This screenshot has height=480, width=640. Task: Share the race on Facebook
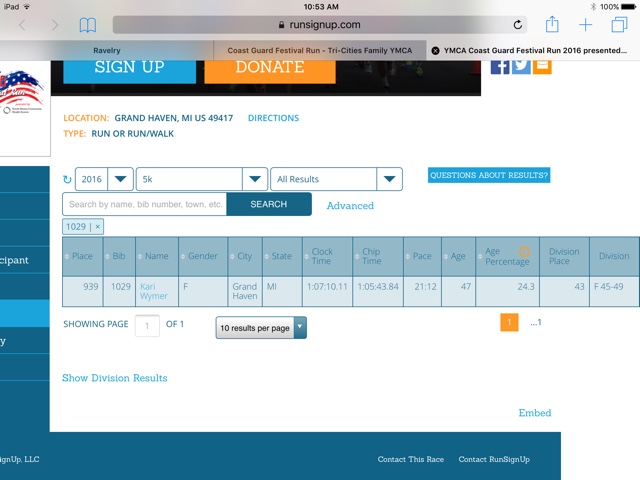pos(500,67)
